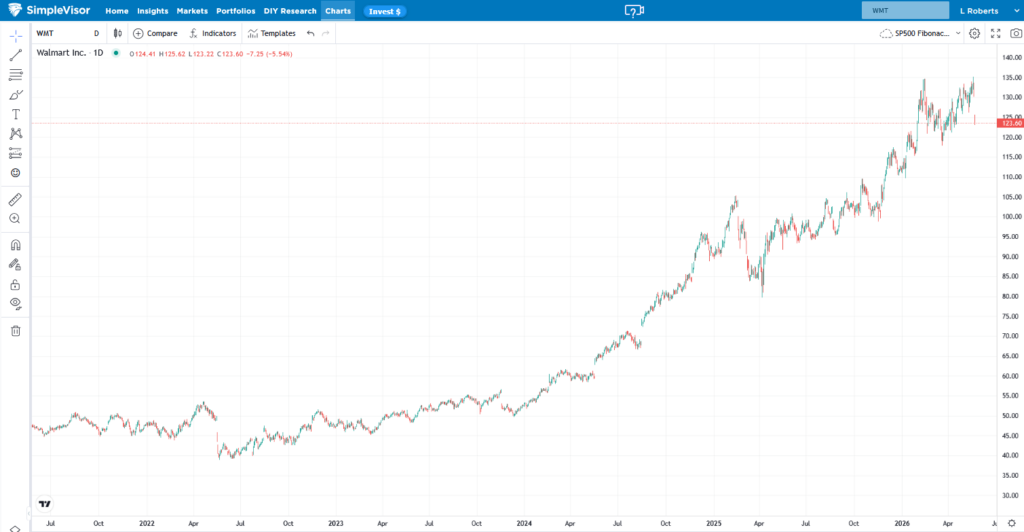Click the WMT ticker search box in header
This screenshot has height=532, width=1024.
coord(905,10)
